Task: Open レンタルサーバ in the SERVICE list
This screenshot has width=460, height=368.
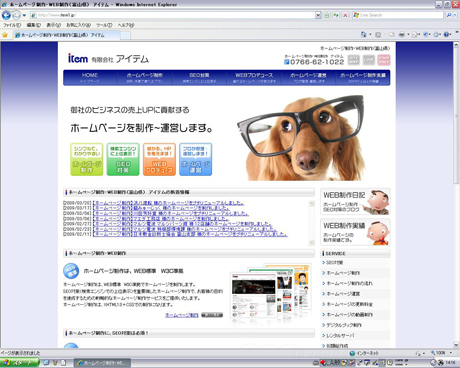Action: point(340,335)
